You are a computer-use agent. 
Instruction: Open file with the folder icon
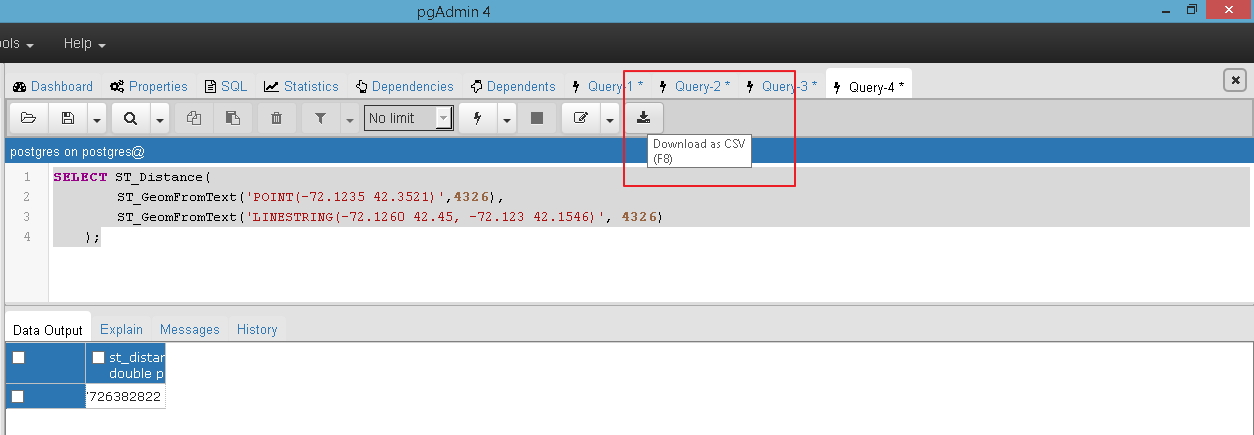click(29, 118)
